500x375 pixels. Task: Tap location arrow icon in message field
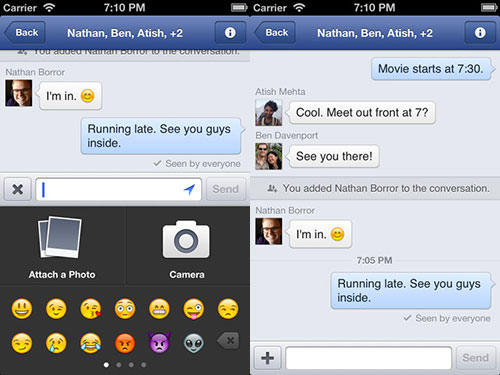189,189
